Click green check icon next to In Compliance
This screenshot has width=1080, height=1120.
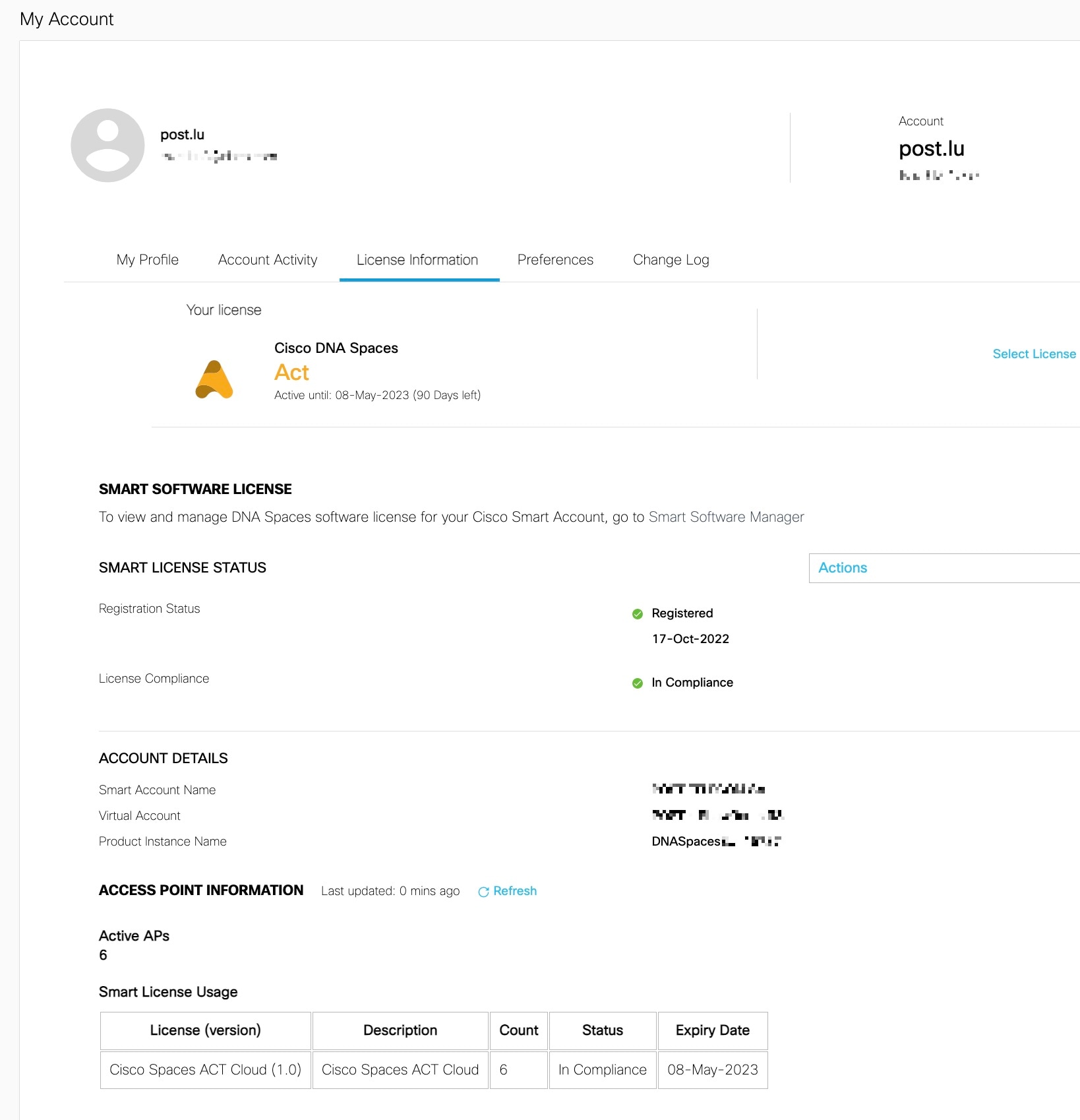point(638,683)
